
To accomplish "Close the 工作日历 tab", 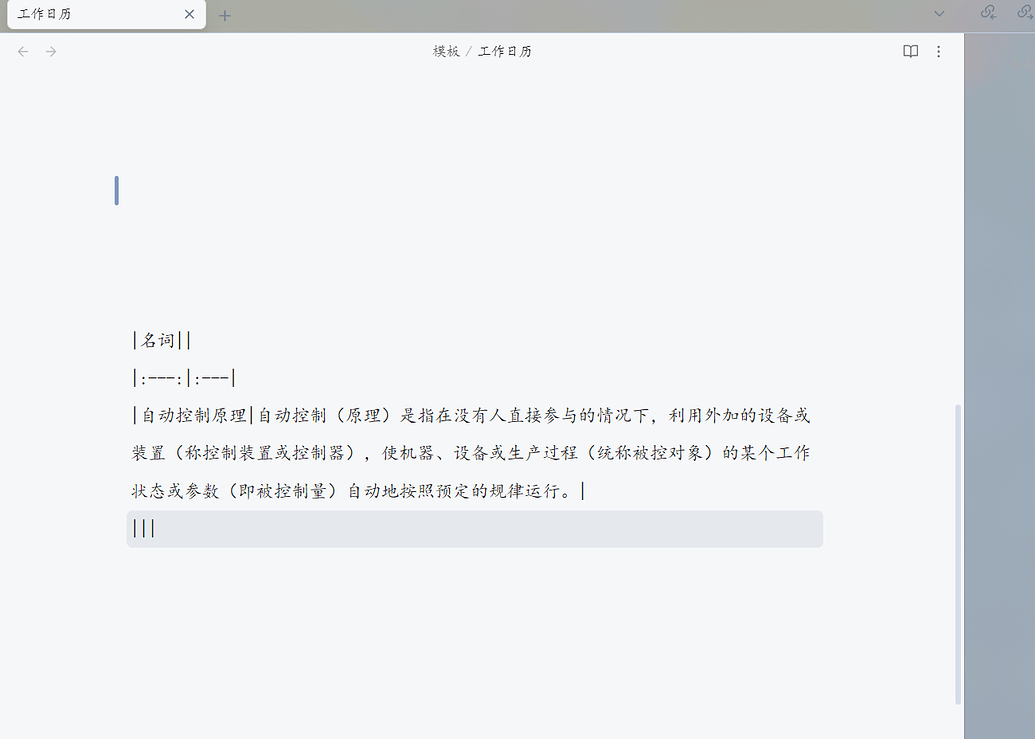I will pyautogui.click(x=190, y=14).
